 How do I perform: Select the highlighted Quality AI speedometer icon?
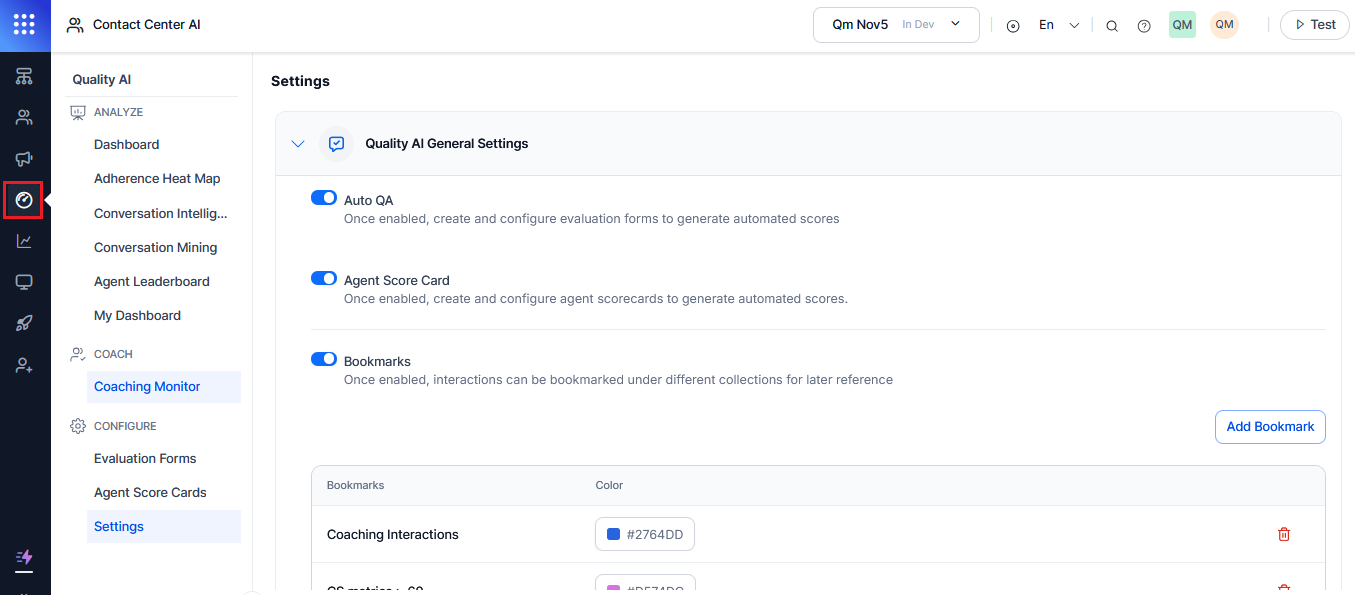(x=23, y=199)
